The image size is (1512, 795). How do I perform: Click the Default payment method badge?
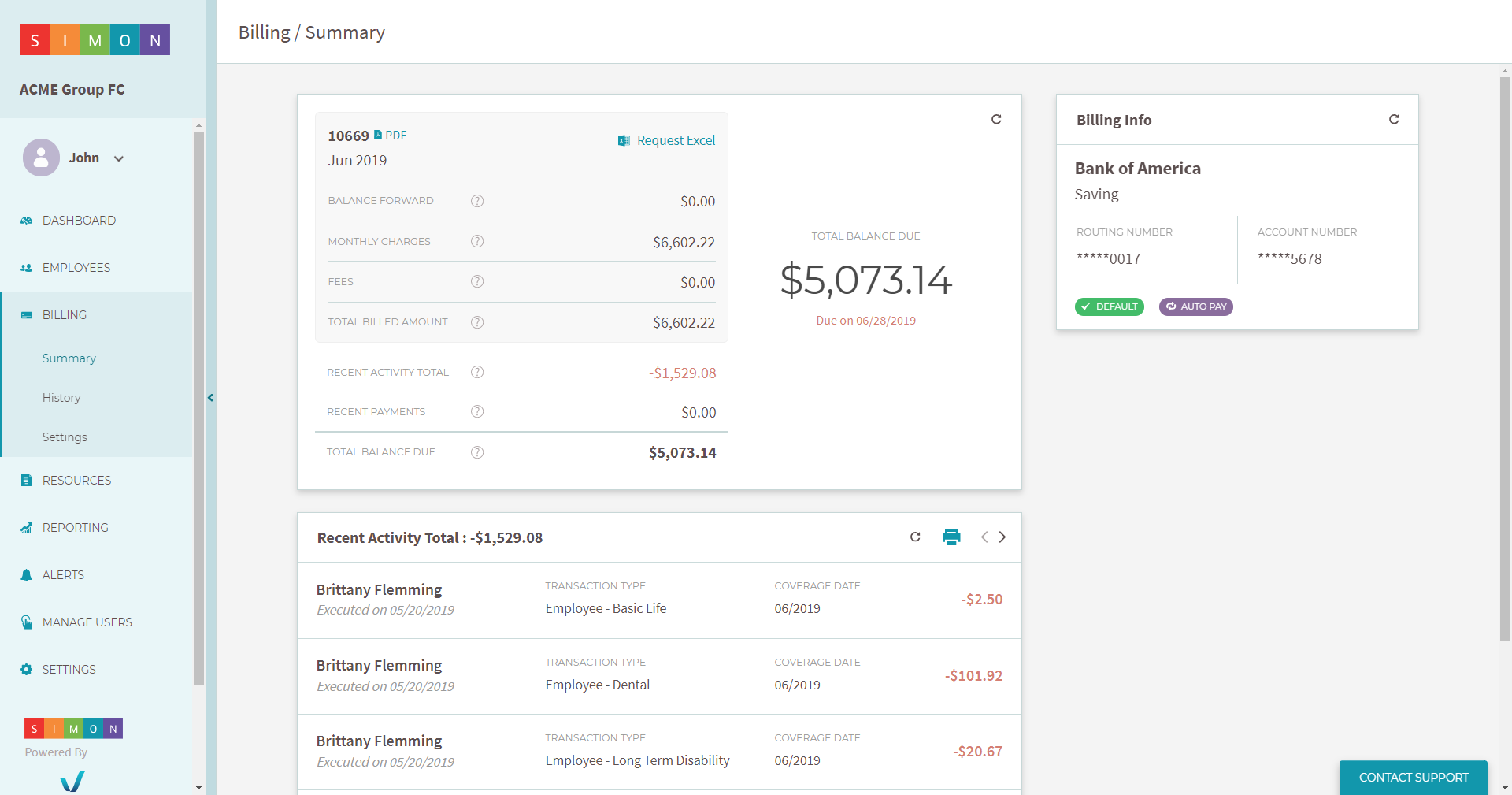coord(1109,306)
